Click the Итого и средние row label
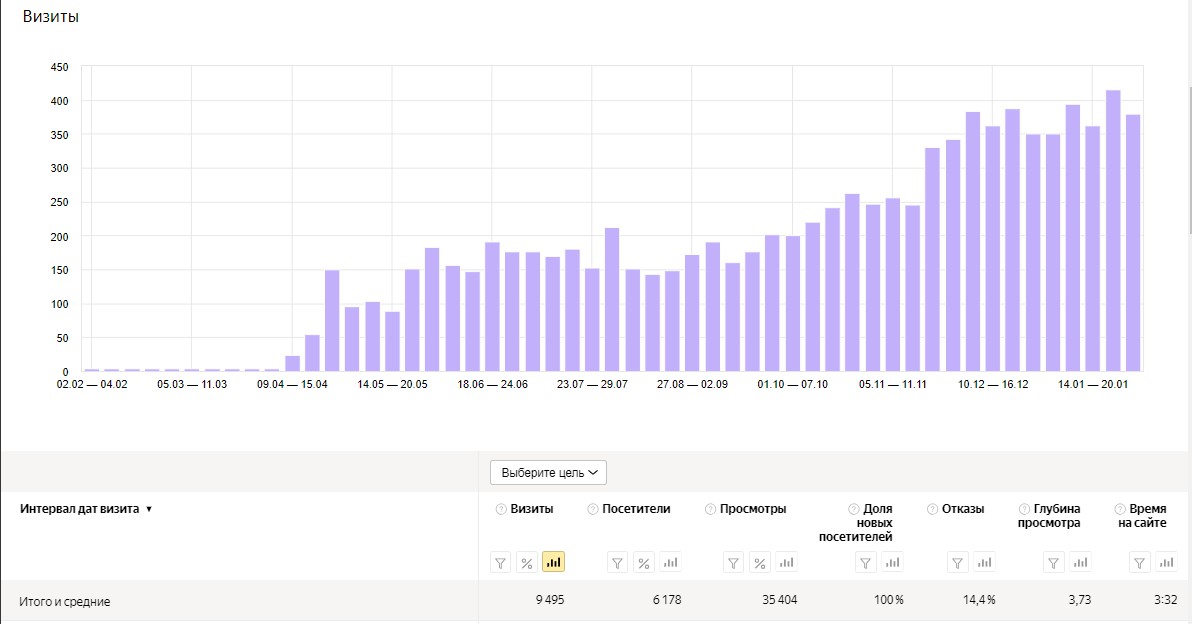 65,601
